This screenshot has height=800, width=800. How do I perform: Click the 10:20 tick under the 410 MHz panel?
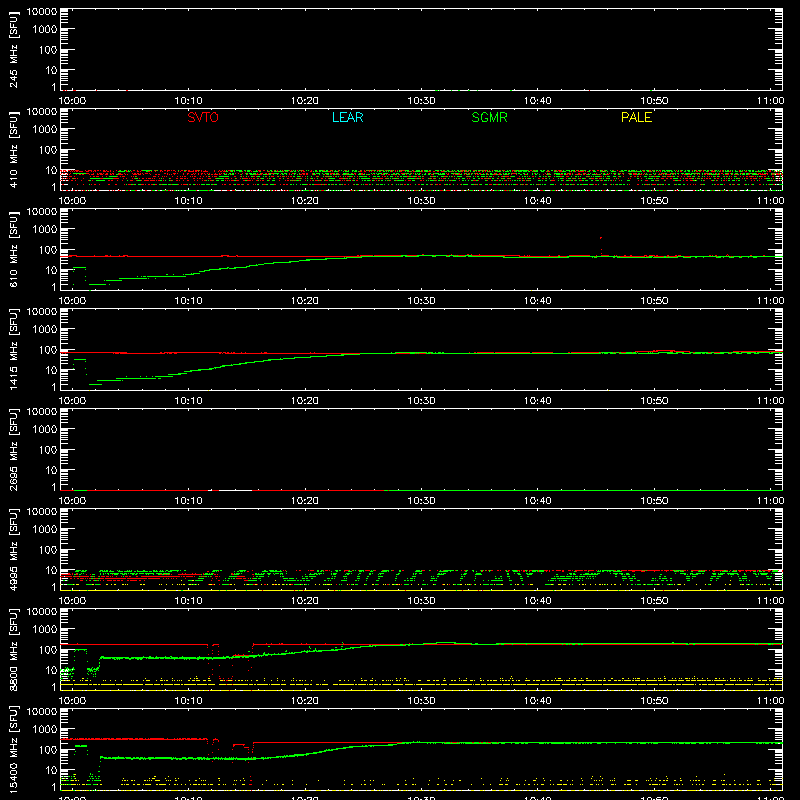tap(305, 201)
